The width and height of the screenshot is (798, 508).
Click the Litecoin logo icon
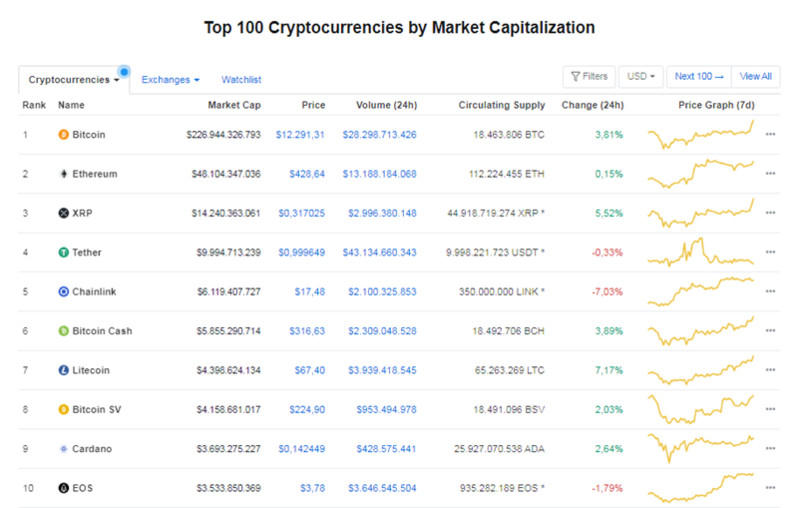coord(64,370)
